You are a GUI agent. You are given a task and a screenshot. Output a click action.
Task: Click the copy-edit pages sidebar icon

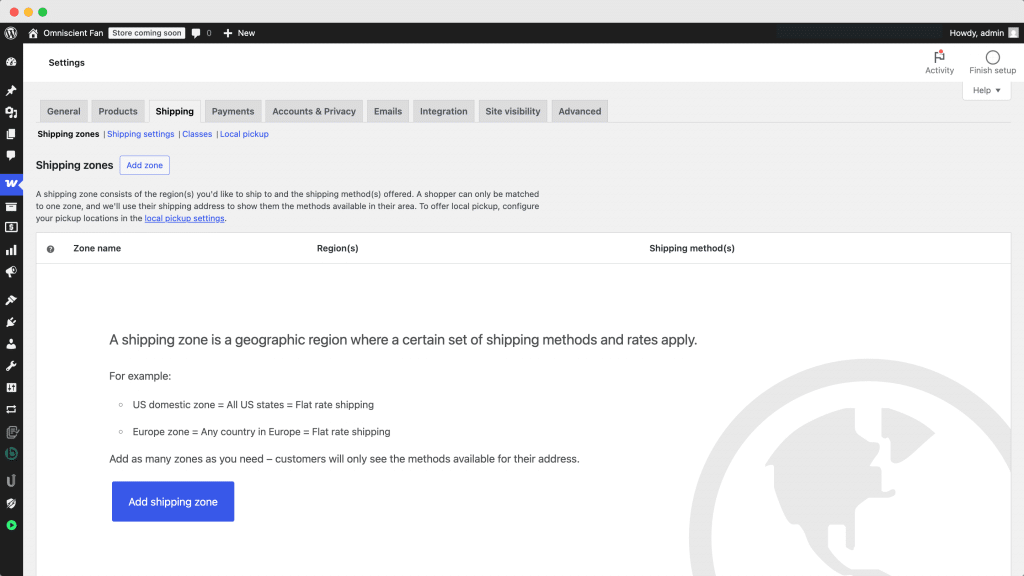click(x=11, y=432)
